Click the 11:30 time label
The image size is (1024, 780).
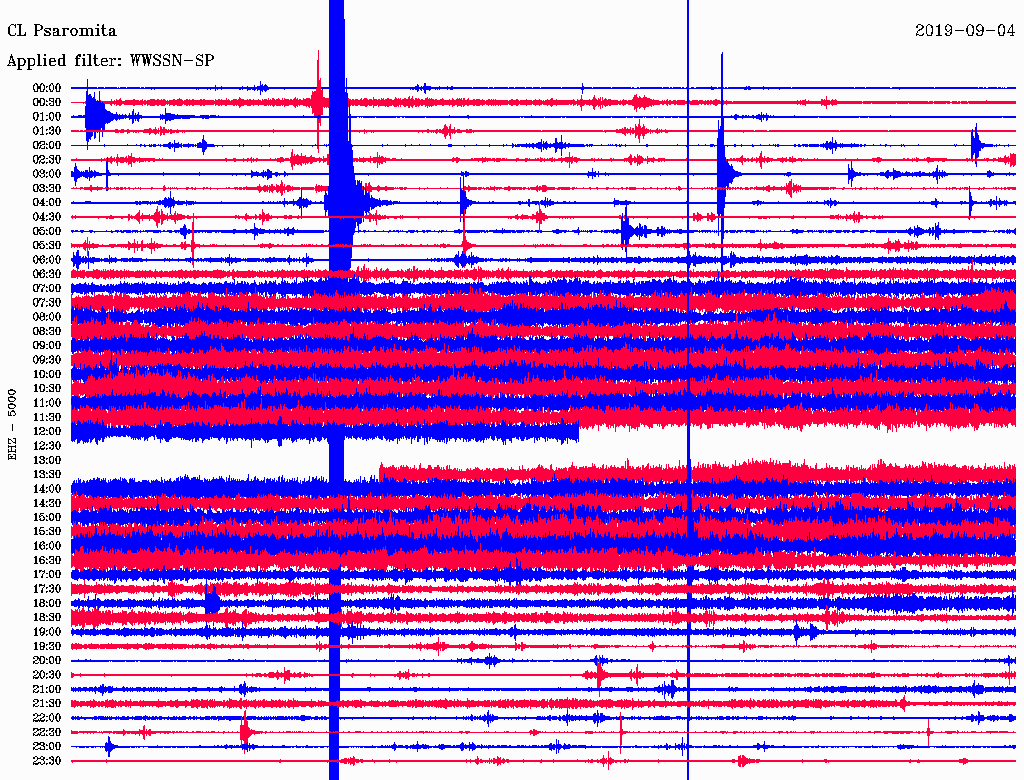pos(47,417)
